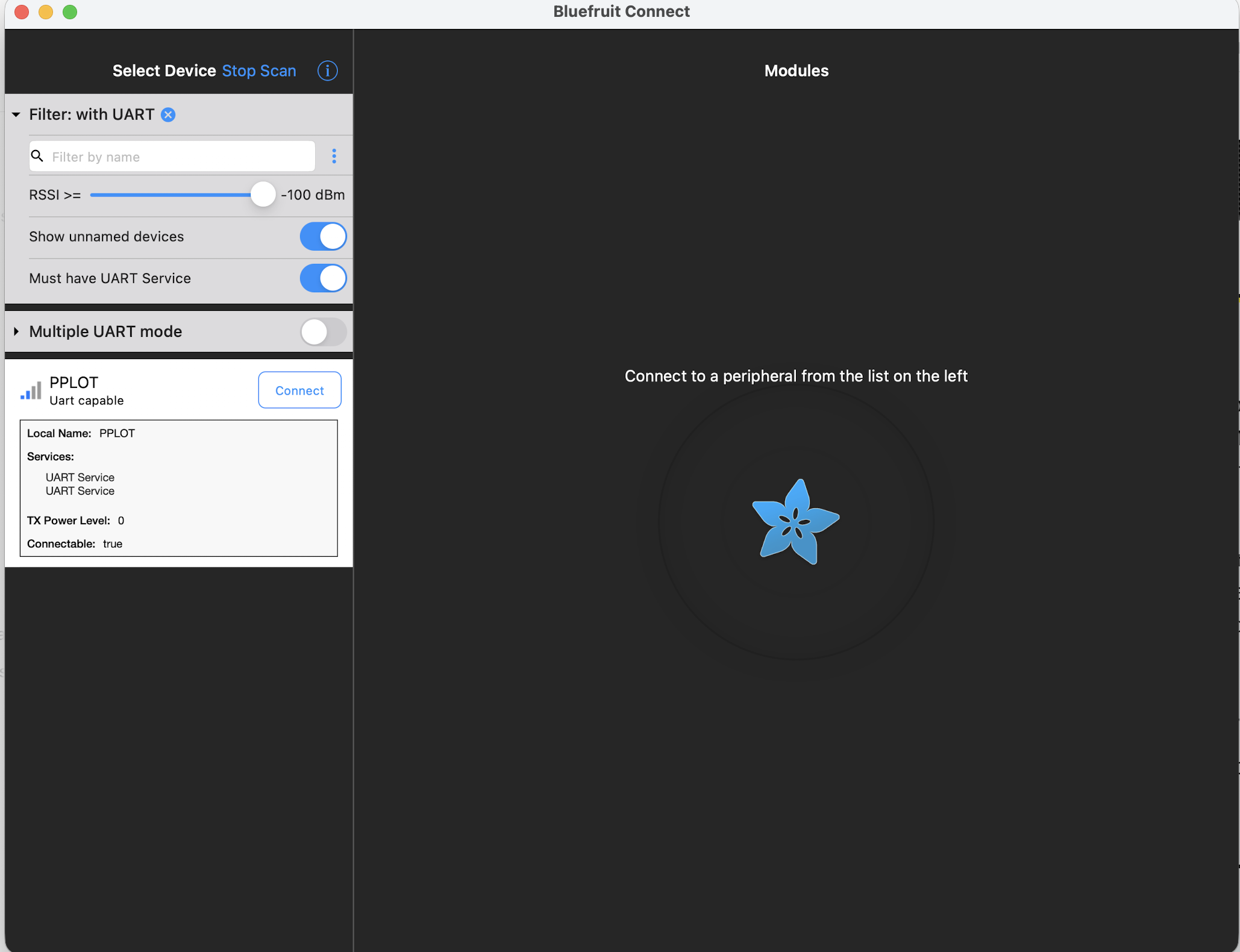1240x952 pixels.
Task: Click the search magnifier icon
Action: 37,156
